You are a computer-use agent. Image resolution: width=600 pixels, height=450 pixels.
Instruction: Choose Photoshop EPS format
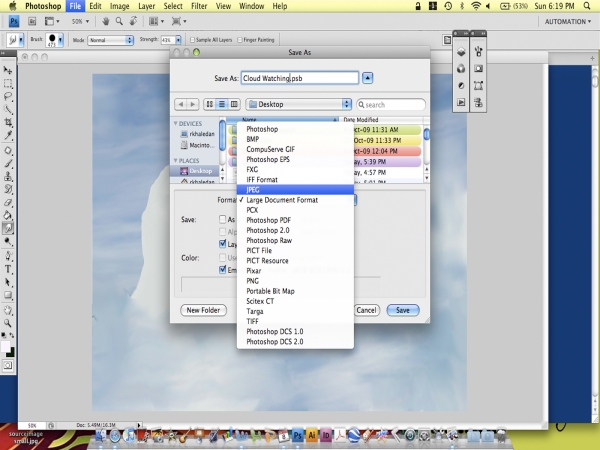point(295,159)
